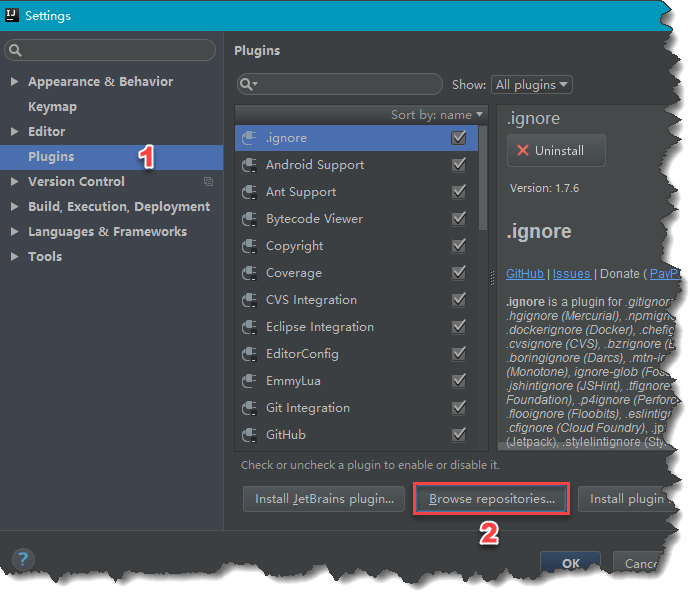Disable the Copyright plugin checkbox
The height and width of the screenshot is (605, 690).
point(459,246)
